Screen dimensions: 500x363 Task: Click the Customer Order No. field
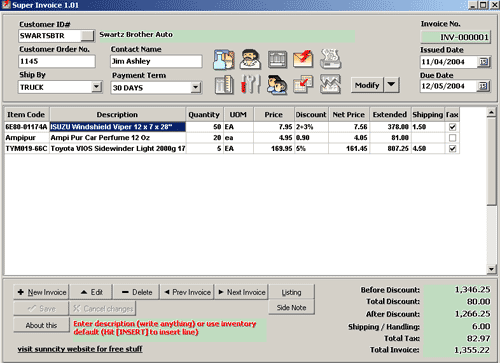pyautogui.click(x=57, y=61)
